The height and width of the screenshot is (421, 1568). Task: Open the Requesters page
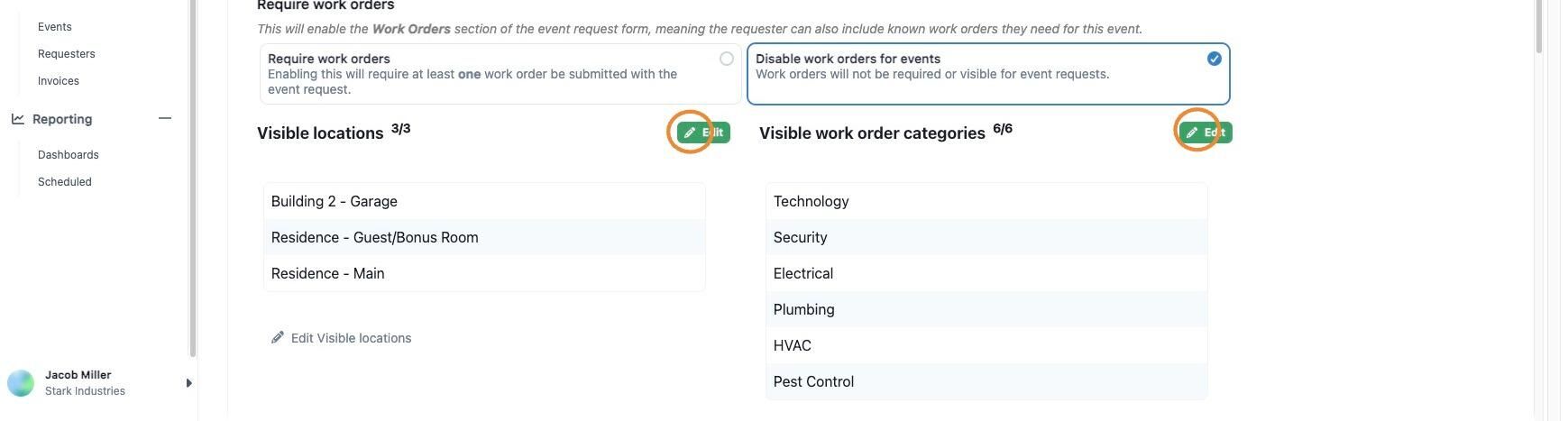(67, 54)
